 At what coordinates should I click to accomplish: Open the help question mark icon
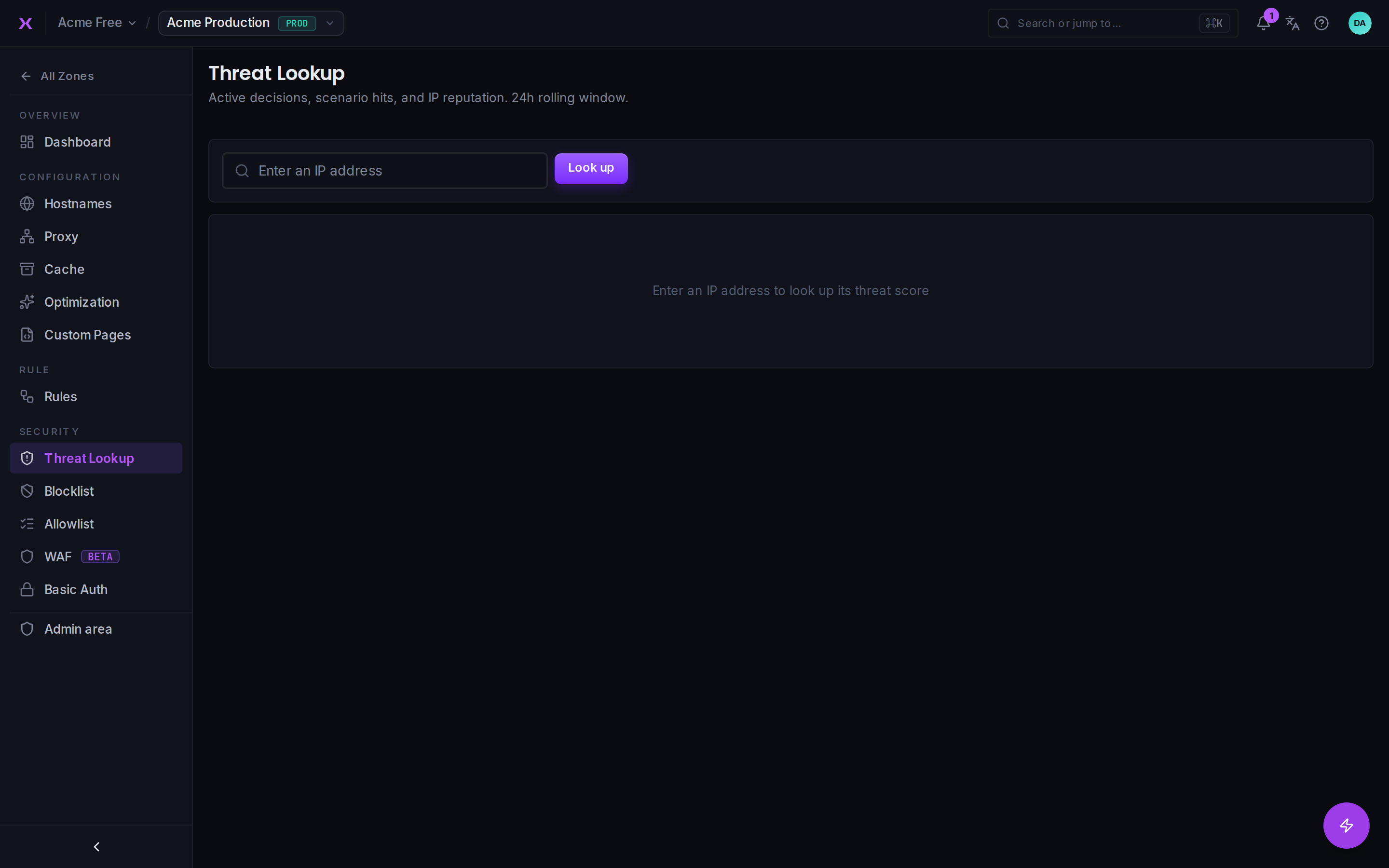(1321, 23)
